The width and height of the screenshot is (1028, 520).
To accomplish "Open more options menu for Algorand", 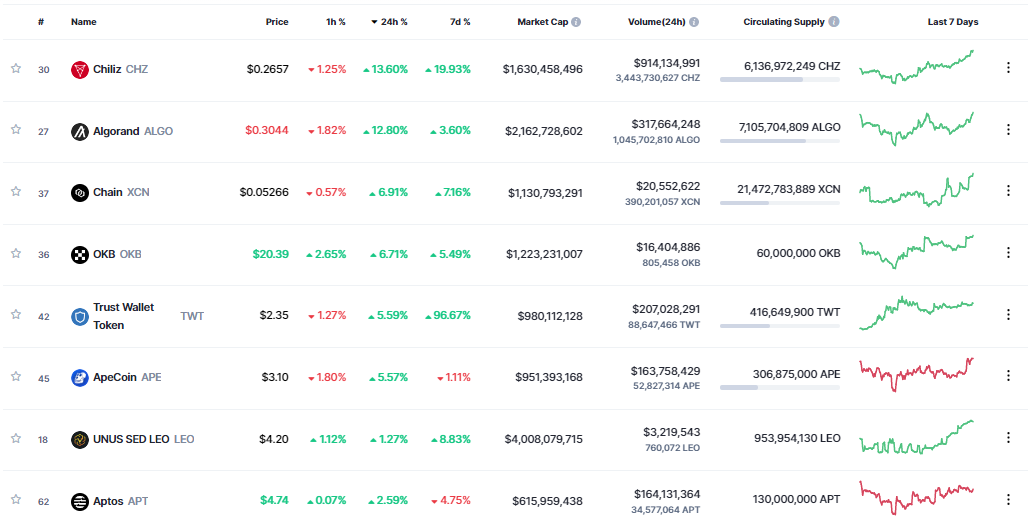I will pyautogui.click(x=1008, y=130).
